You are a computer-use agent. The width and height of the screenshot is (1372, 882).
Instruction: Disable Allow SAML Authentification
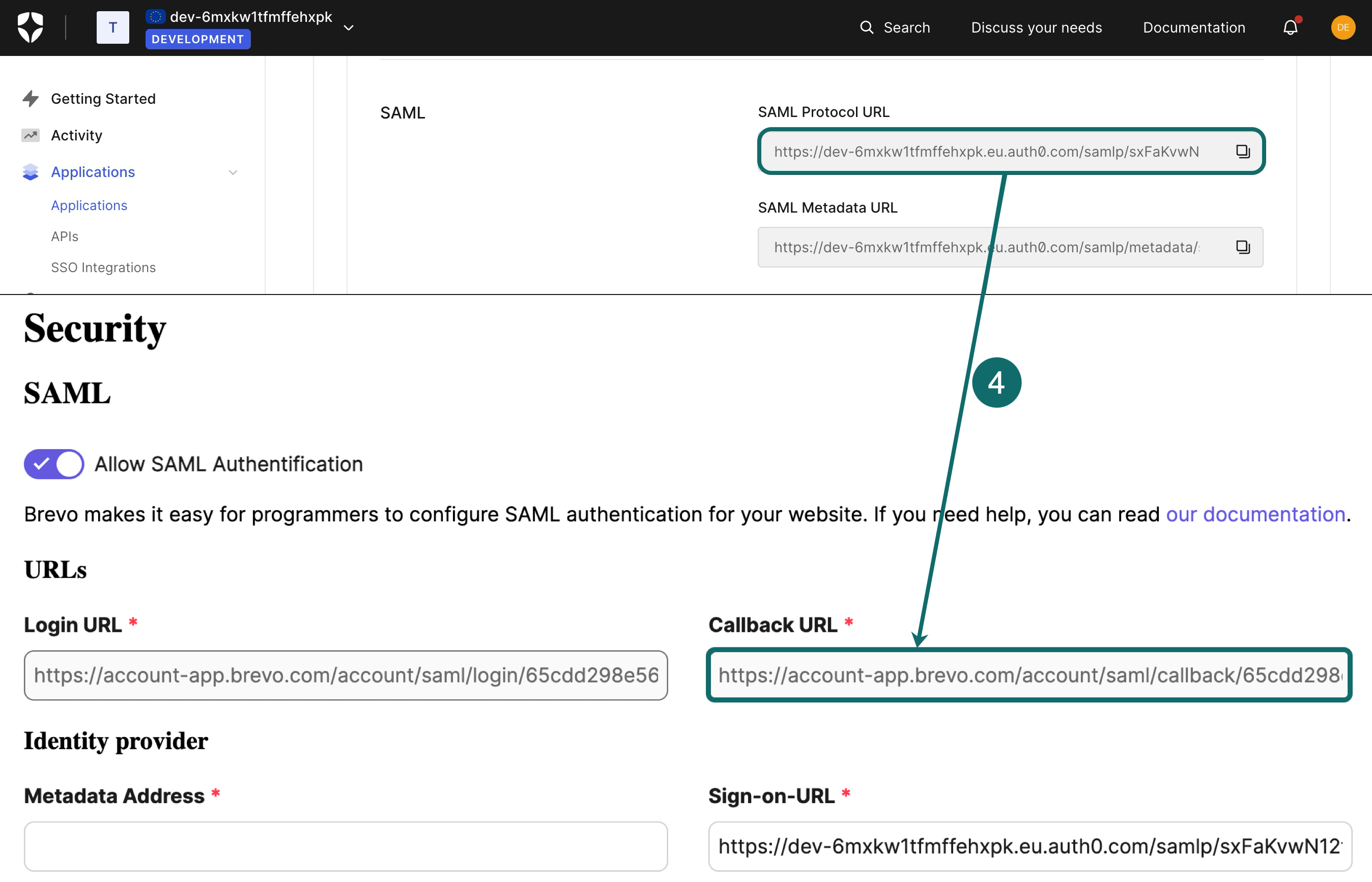pos(53,464)
